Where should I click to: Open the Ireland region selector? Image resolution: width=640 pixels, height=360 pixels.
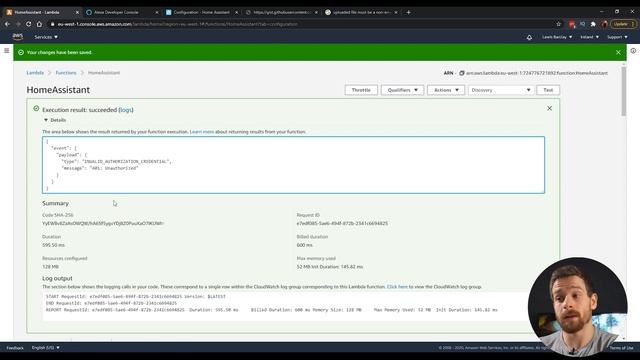click(589, 37)
